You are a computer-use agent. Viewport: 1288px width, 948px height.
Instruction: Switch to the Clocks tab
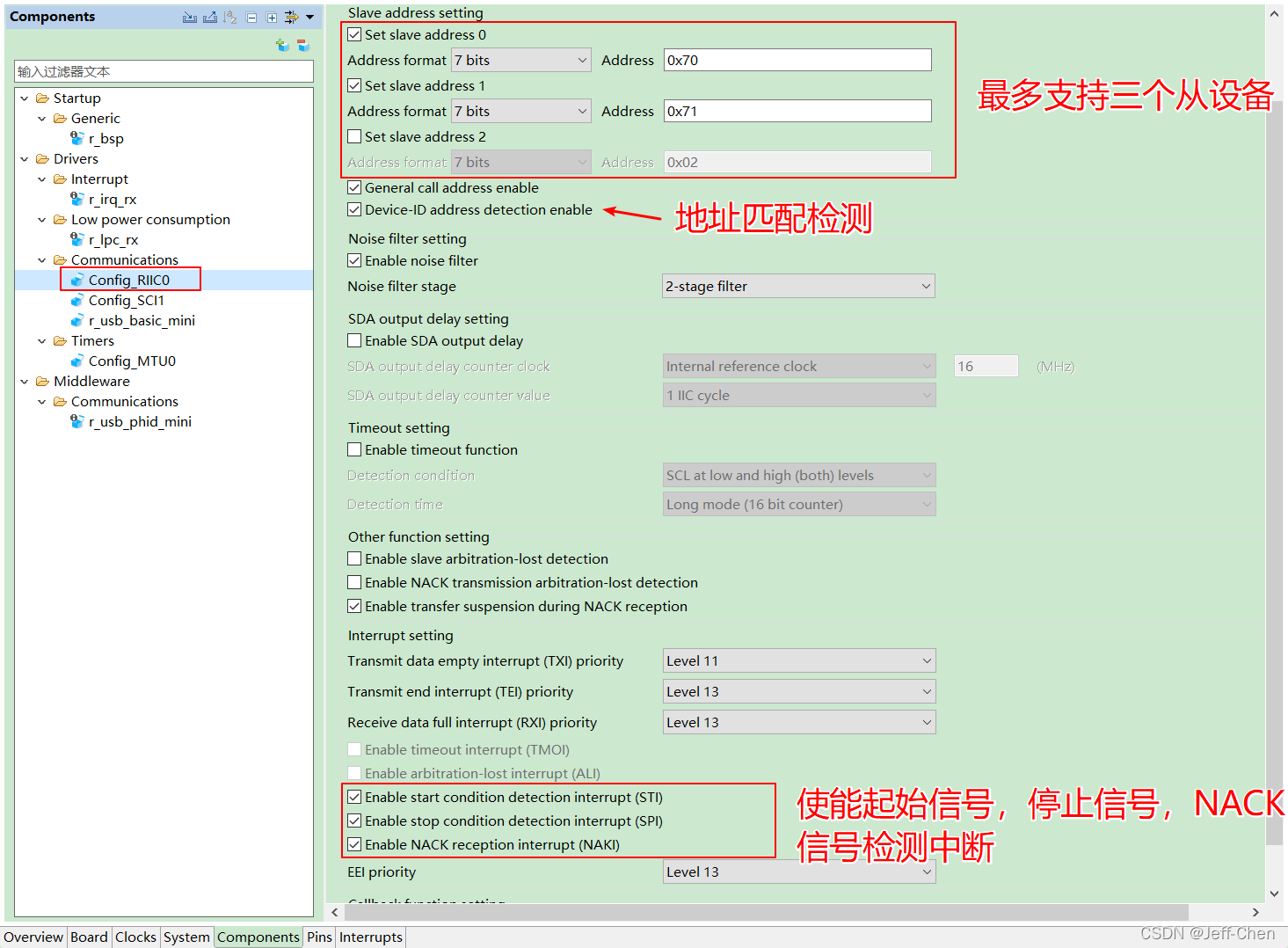(135, 937)
